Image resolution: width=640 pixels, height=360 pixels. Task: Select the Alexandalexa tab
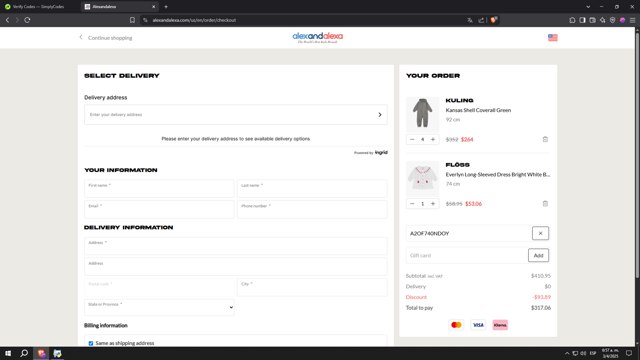[118, 7]
